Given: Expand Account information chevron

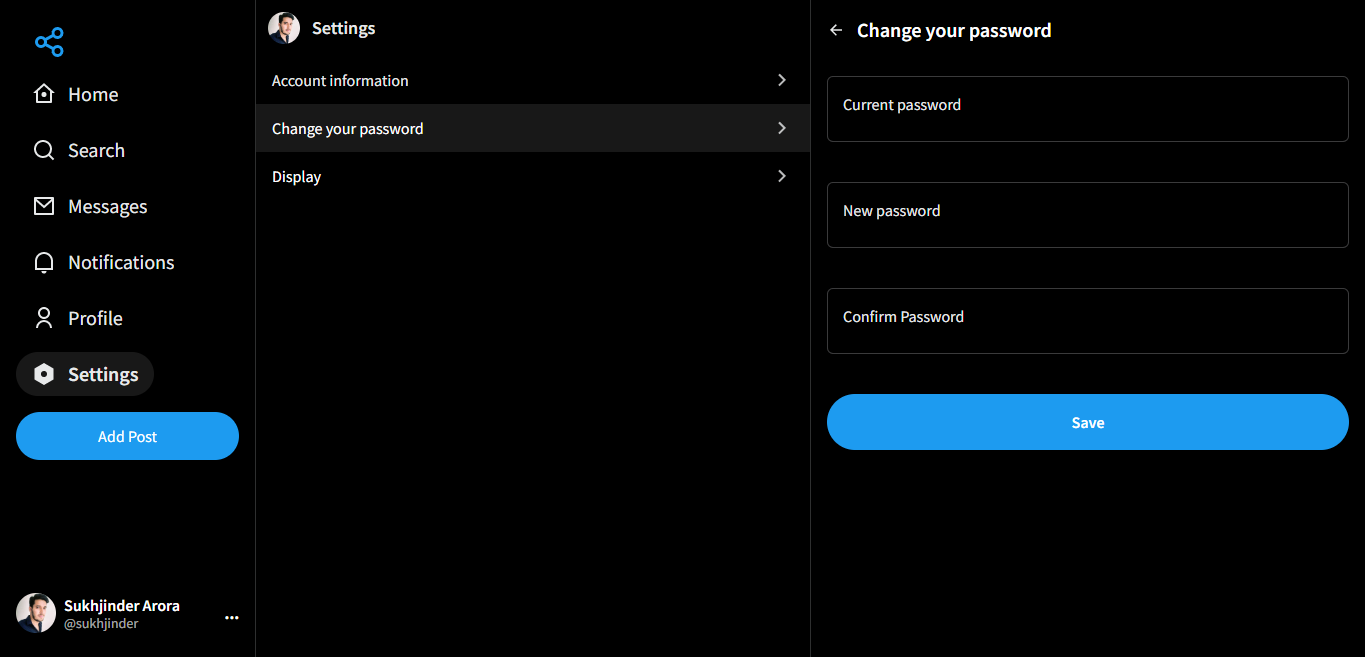Looking at the screenshot, I should click(x=782, y=80).
